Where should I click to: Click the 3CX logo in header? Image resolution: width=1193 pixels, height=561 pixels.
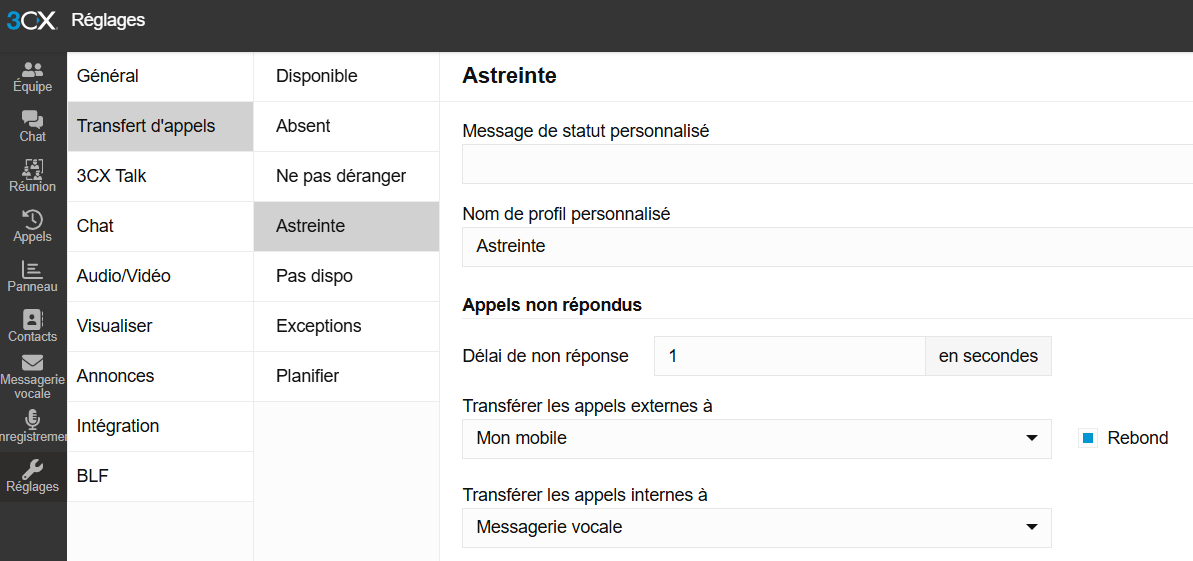pyautogui.click(x=32, y=21)
